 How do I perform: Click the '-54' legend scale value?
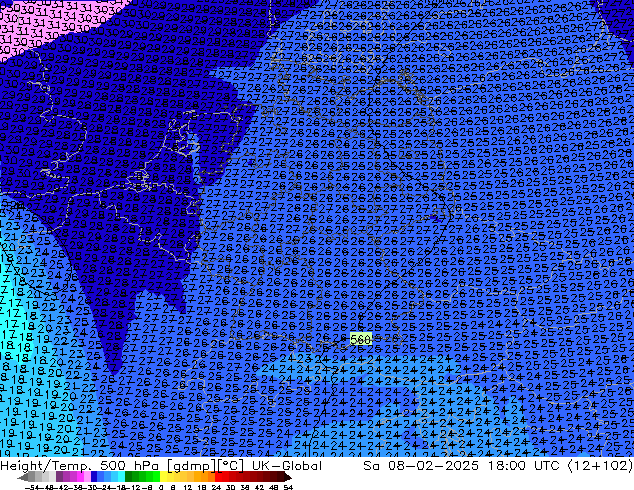pos(32,487)
